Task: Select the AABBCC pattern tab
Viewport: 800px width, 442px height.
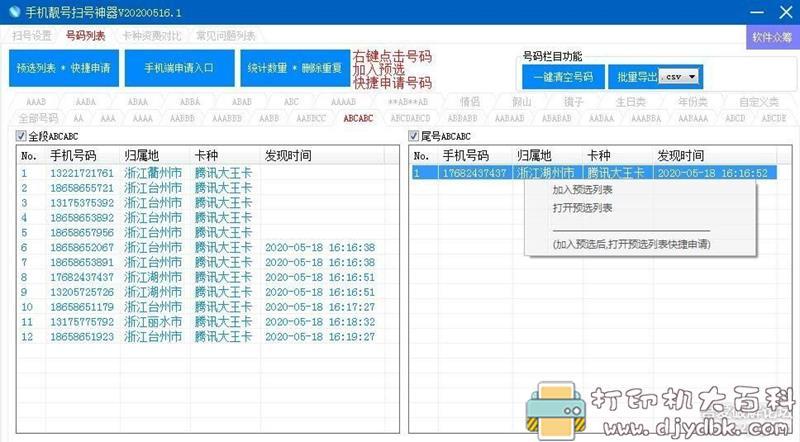Action: (311, 118)
